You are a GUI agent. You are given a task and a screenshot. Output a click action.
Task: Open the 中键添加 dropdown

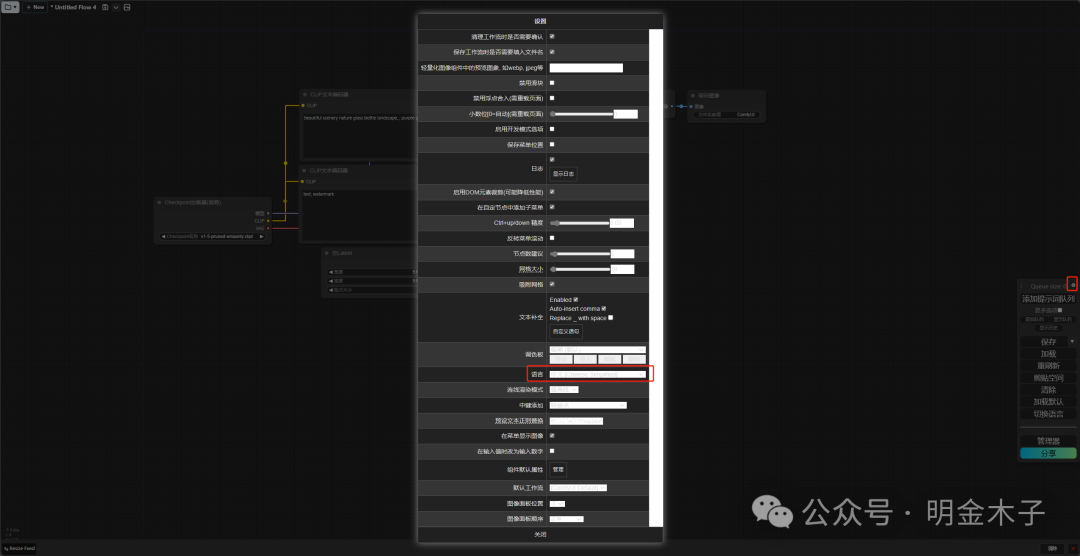click(588, 405)
